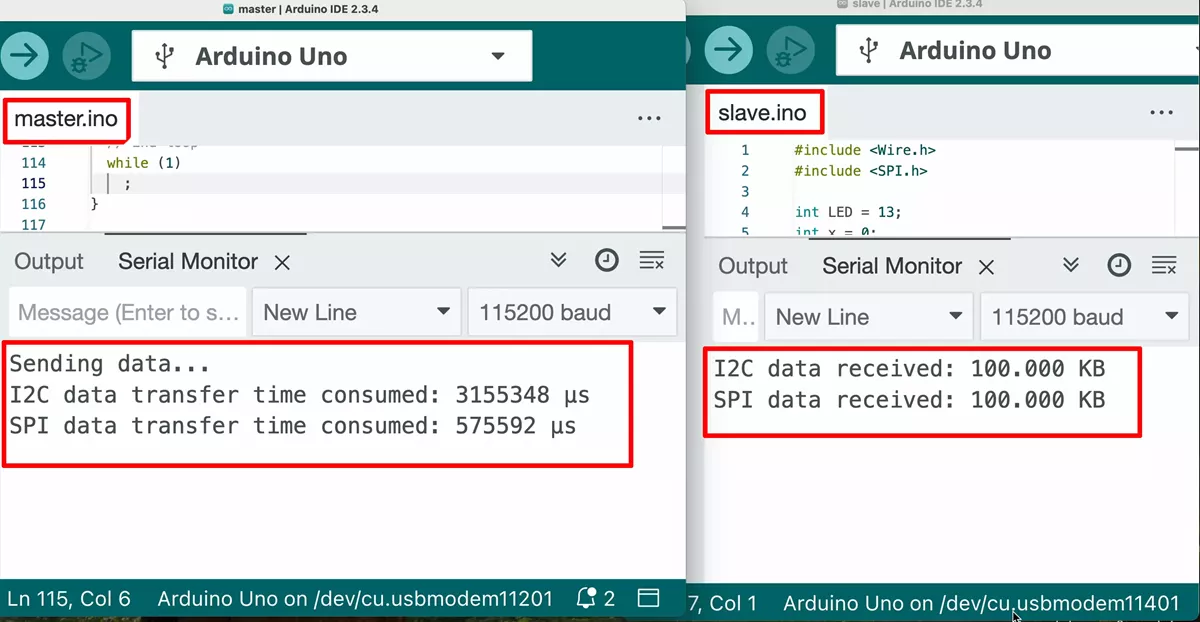This screenshot has height=622, width=1200.
Task: Open New Line ending dropdown in master window
Action: 357,312
